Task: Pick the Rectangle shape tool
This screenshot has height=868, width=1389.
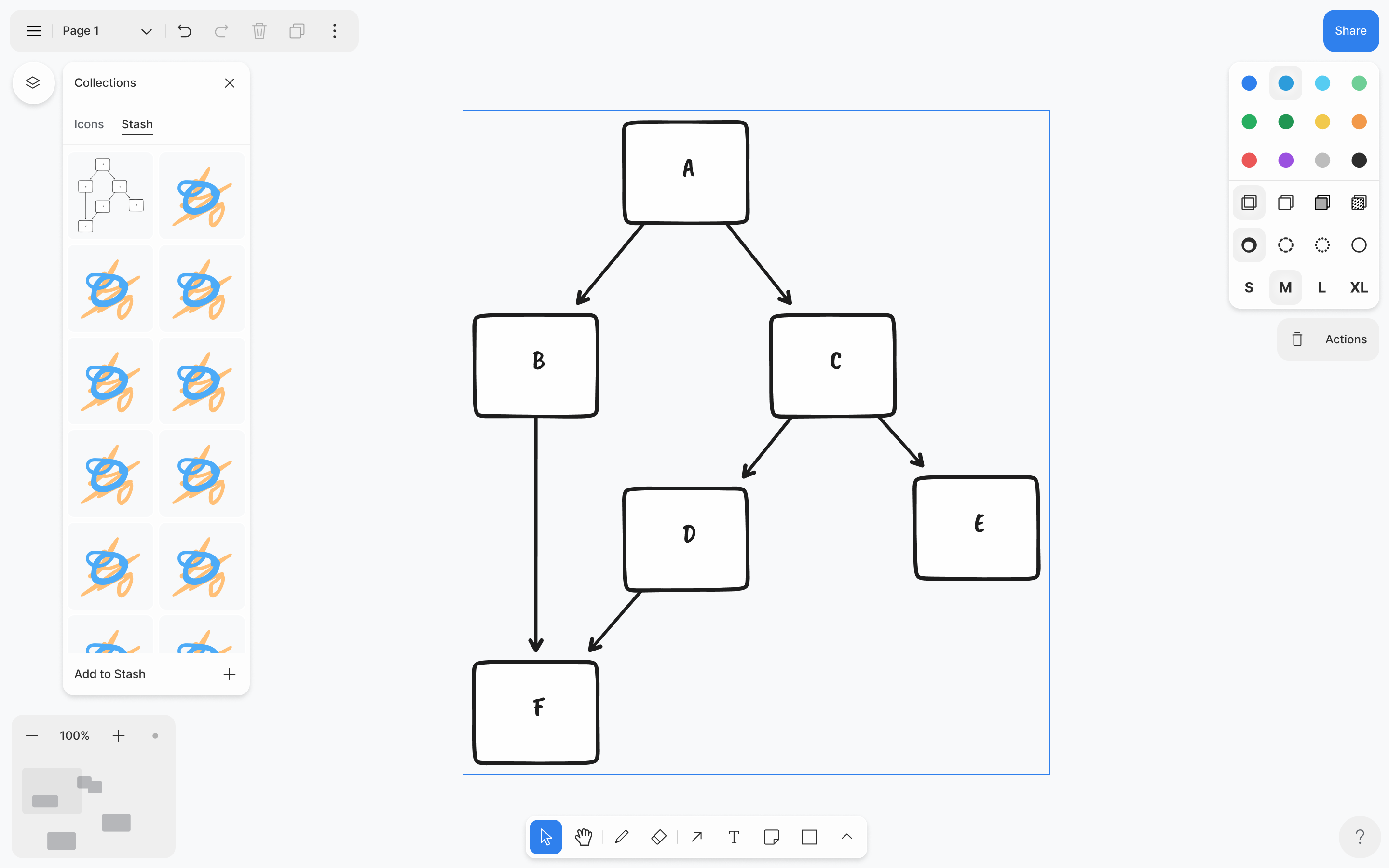Action: coord(809,837)
